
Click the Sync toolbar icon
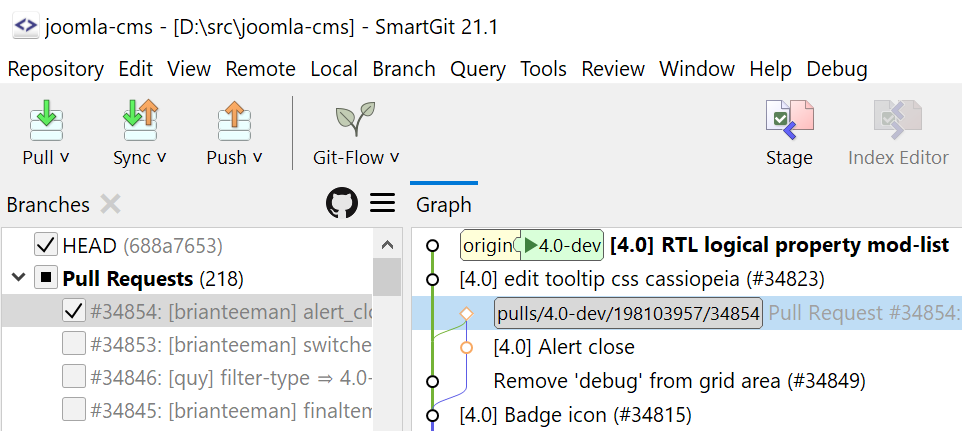tap(139, 119)
